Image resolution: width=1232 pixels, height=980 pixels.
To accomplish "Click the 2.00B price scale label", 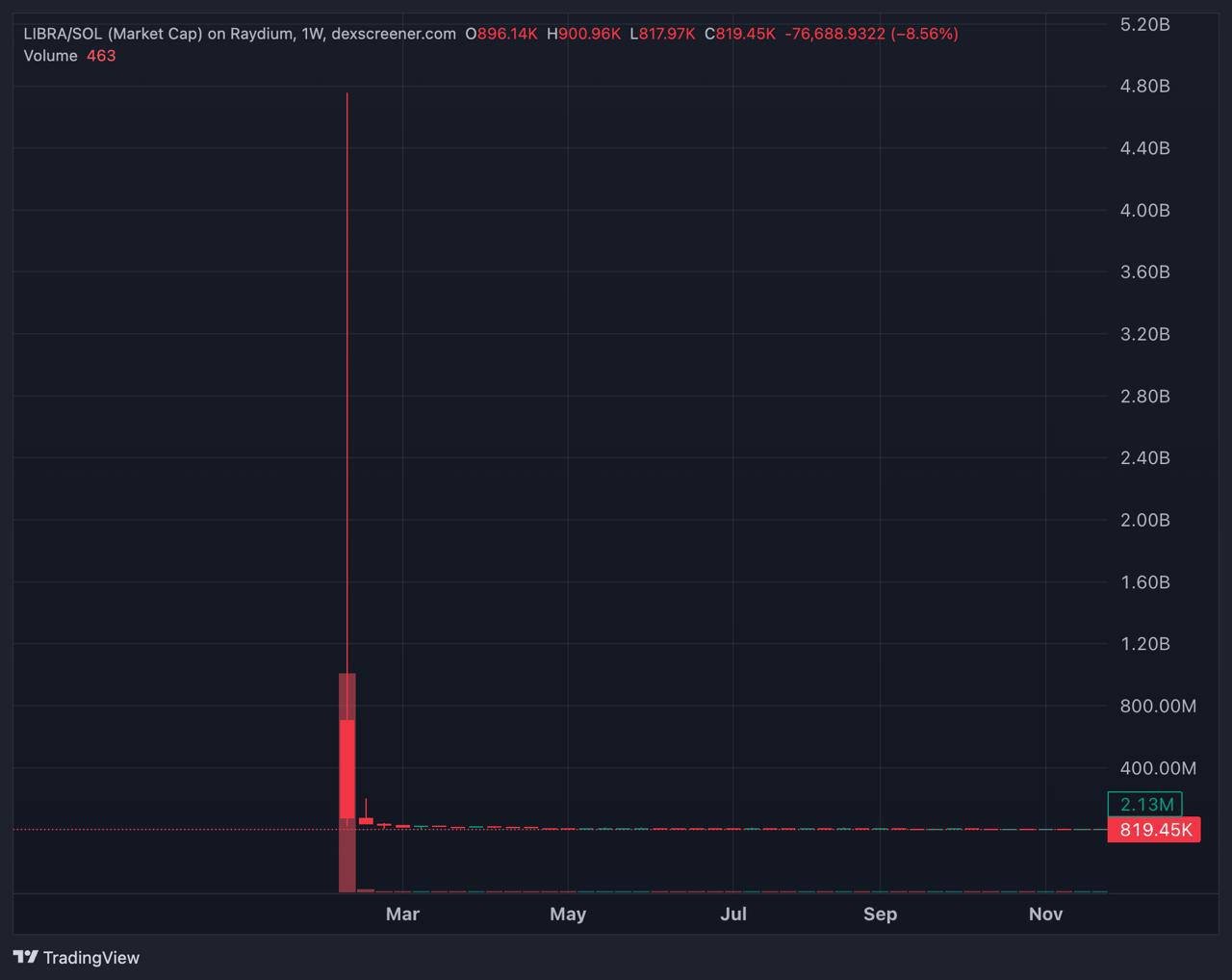I will (1144, 520).
